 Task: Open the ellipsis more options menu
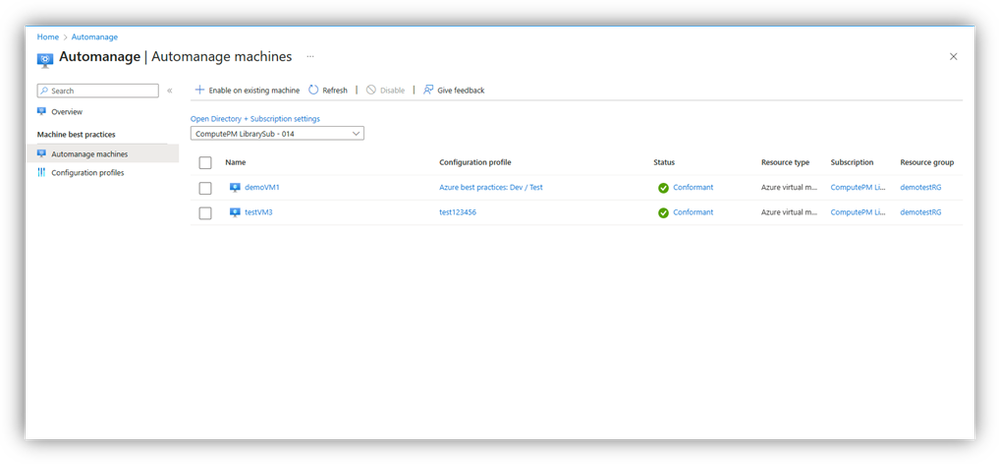pos(310,57)
